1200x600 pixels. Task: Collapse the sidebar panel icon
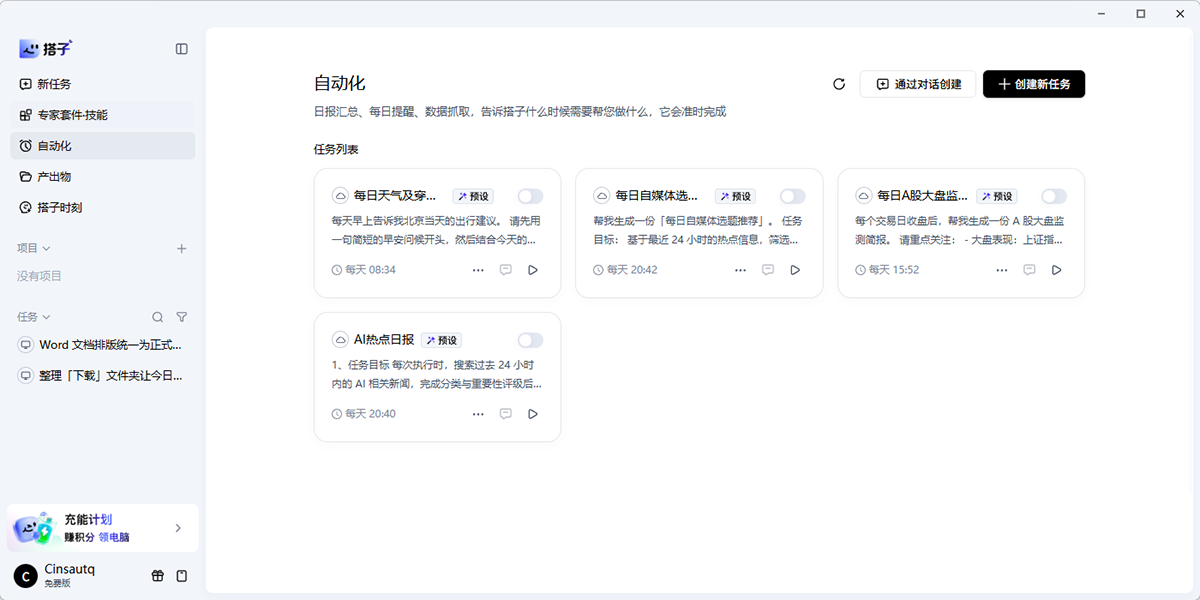[x=181, y=48]
